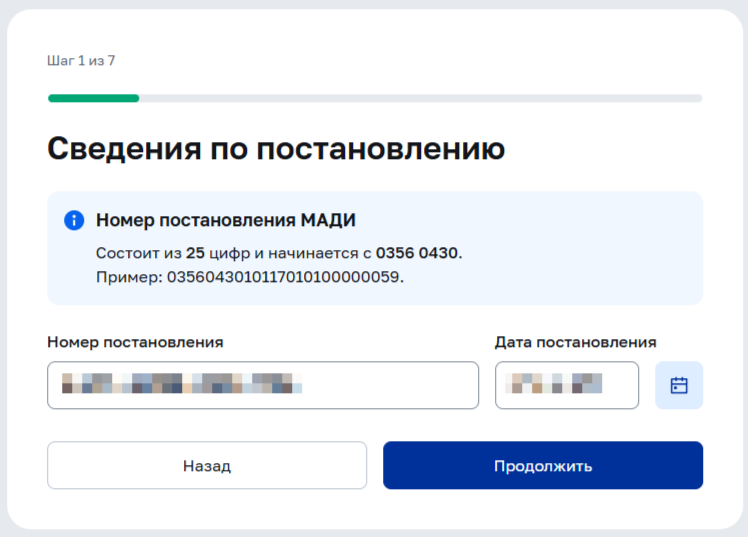Screen dimensions: 748x537
Task: Click the word Пример in the hint
Action: pos(127,277)
